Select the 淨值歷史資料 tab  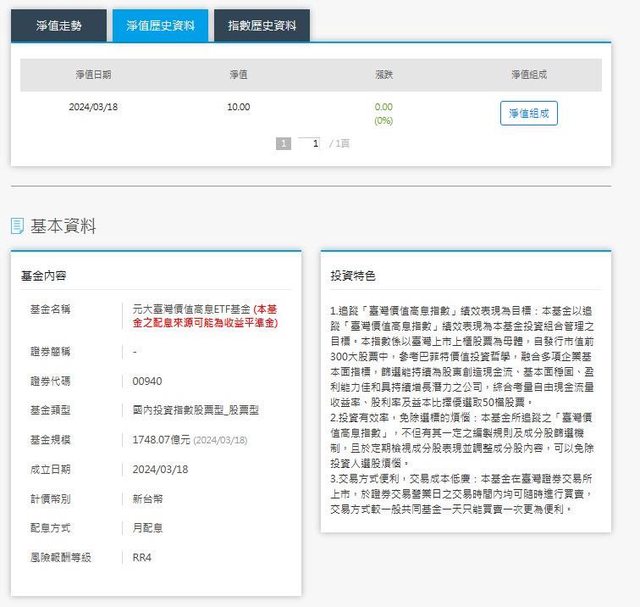pyautogui.click(x=160, y=26)
